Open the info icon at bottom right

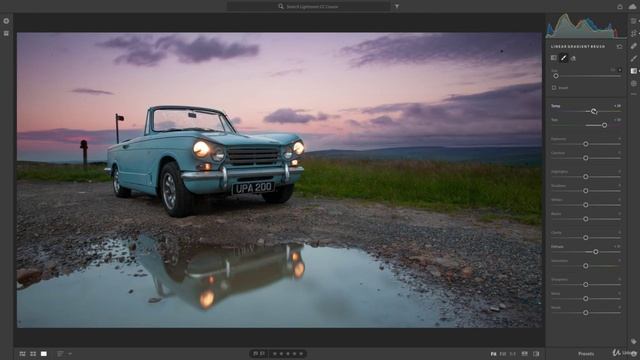click(x=634, y=353)
